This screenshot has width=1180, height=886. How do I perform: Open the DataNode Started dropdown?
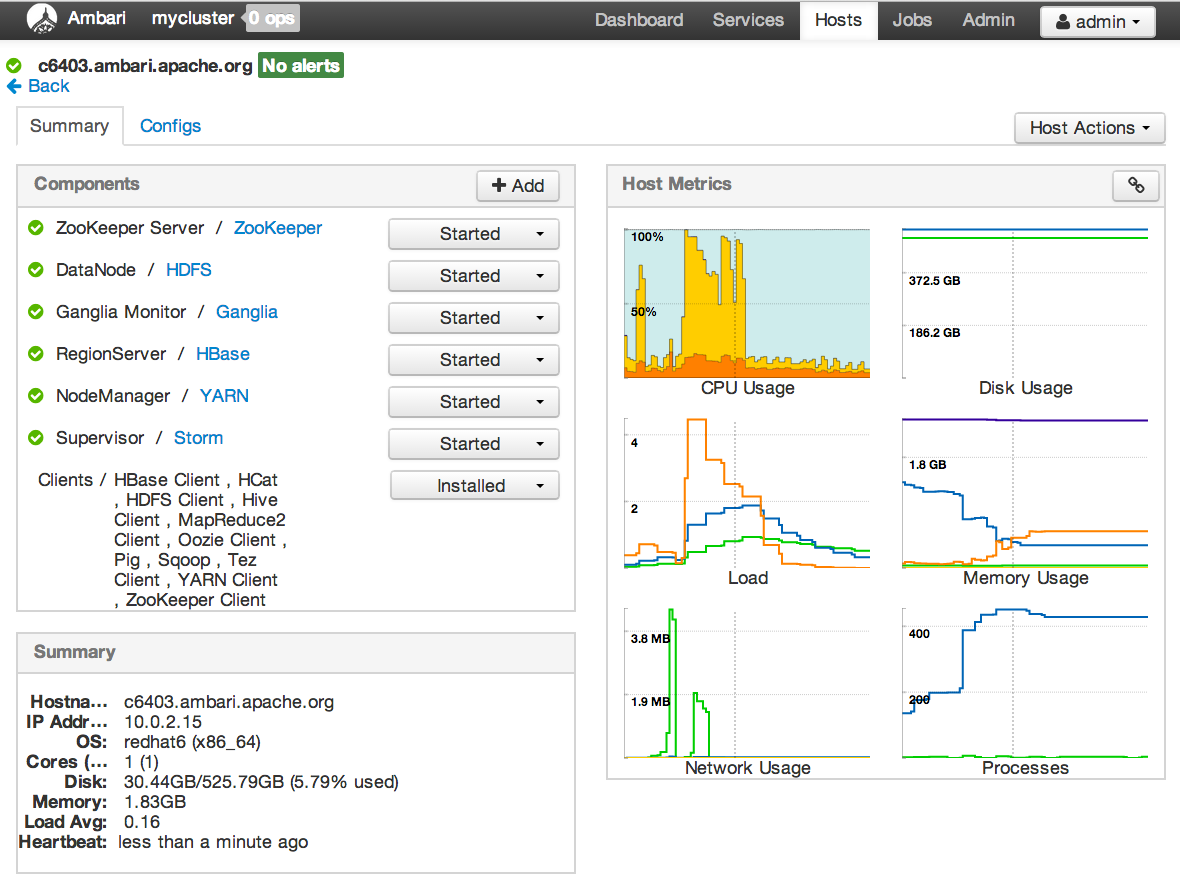[474, 276]
